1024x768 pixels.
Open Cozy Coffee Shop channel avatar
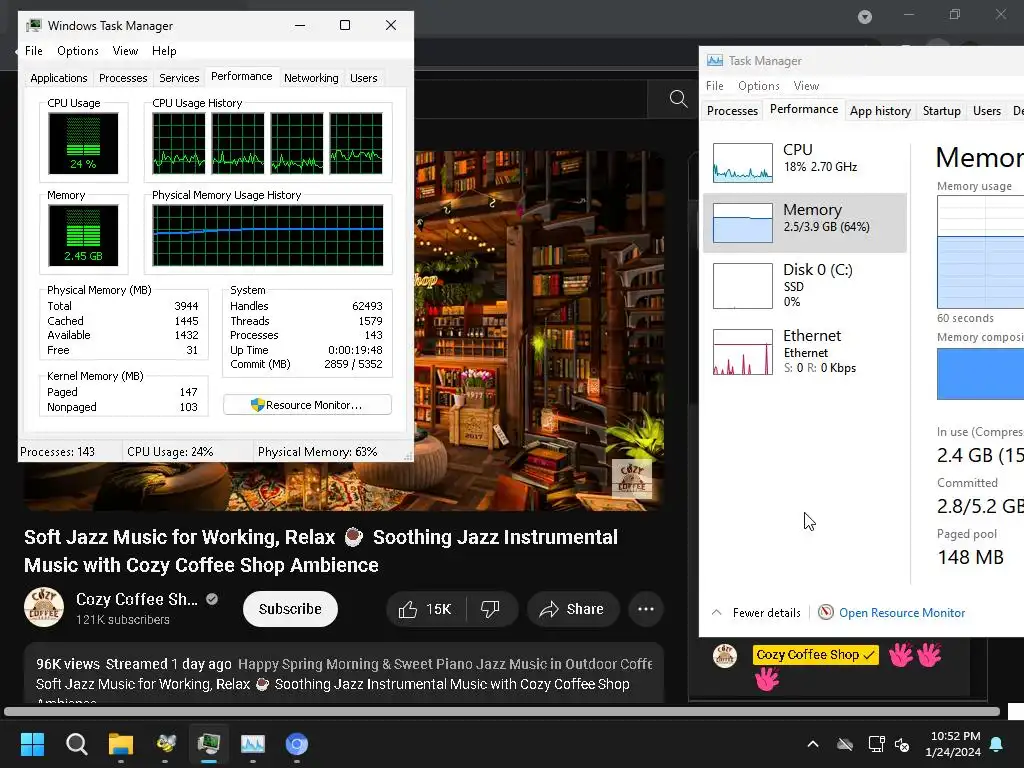pos(44,607)
